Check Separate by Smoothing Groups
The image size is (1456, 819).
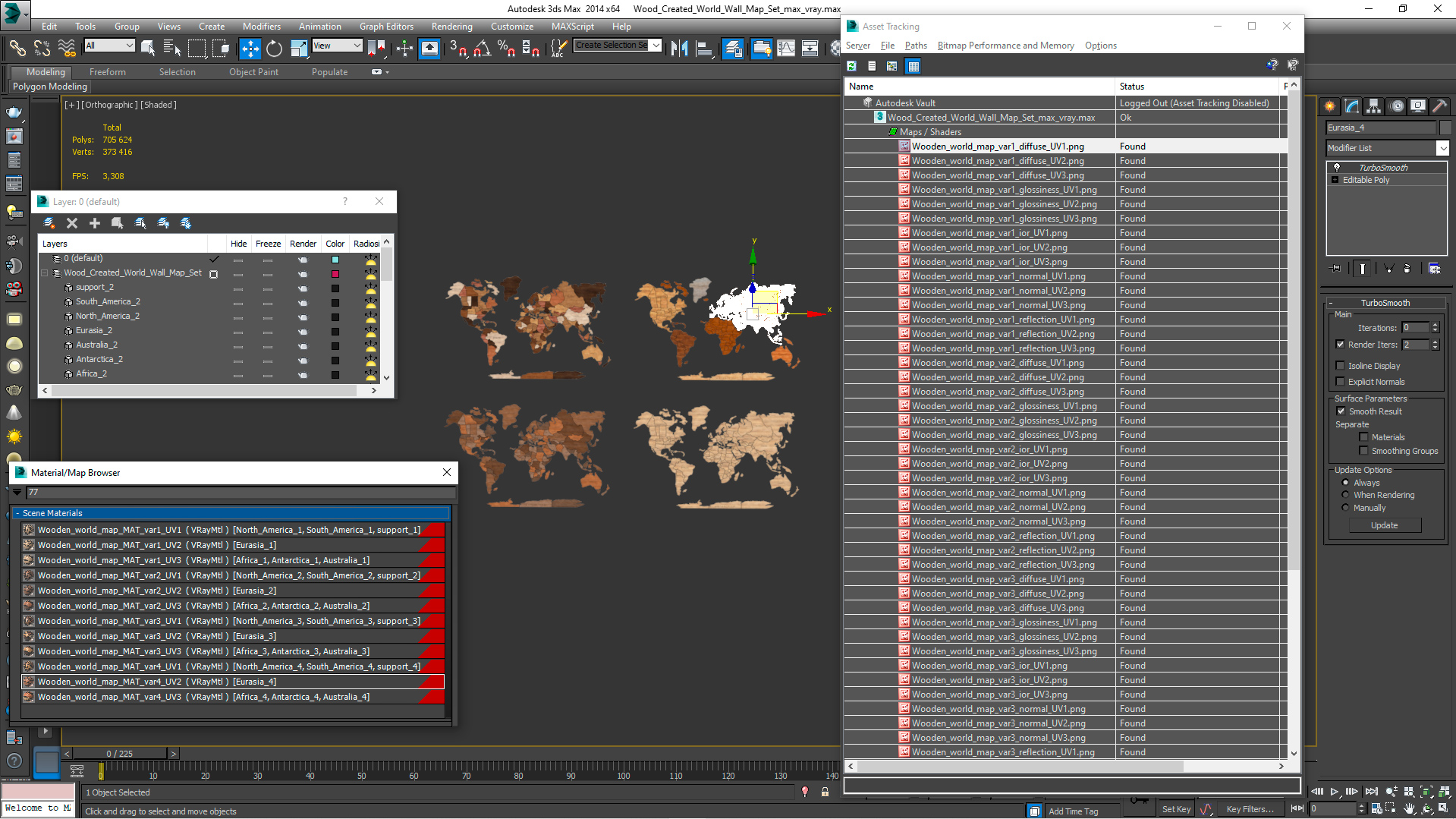(1363, 451)
